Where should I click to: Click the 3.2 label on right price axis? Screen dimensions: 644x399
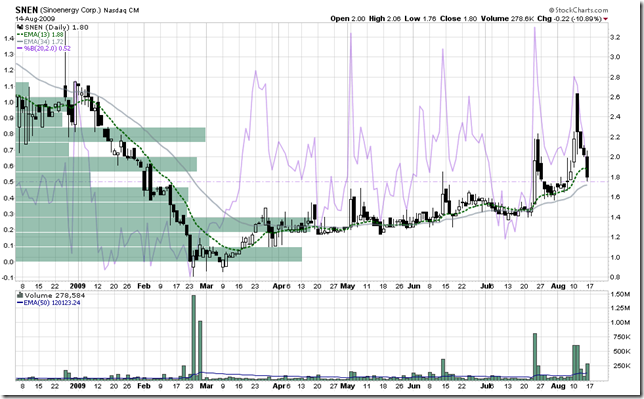click(615, 37)
